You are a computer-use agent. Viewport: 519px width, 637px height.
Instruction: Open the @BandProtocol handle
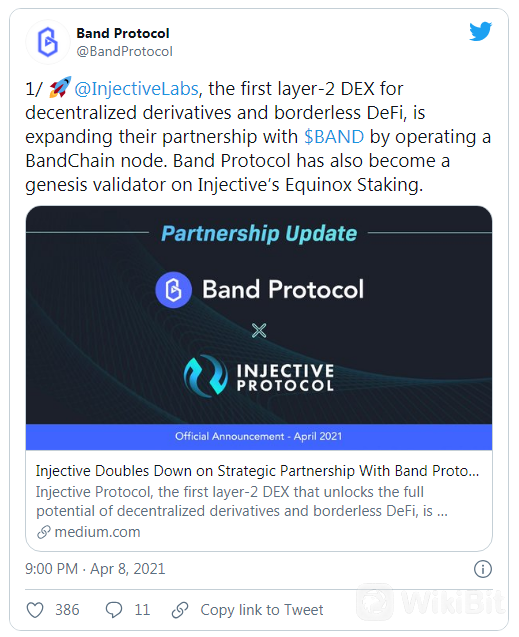pos(124,52)
